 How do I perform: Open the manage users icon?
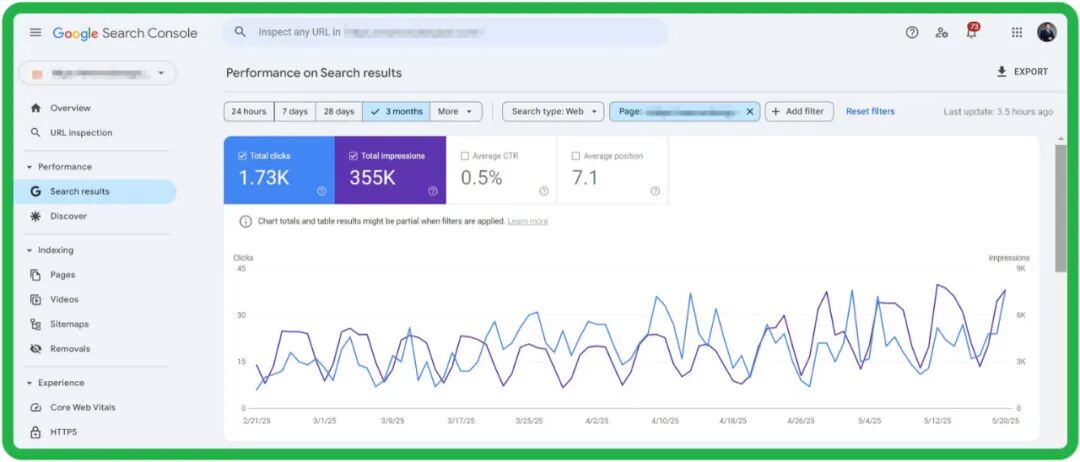point(941,32)
